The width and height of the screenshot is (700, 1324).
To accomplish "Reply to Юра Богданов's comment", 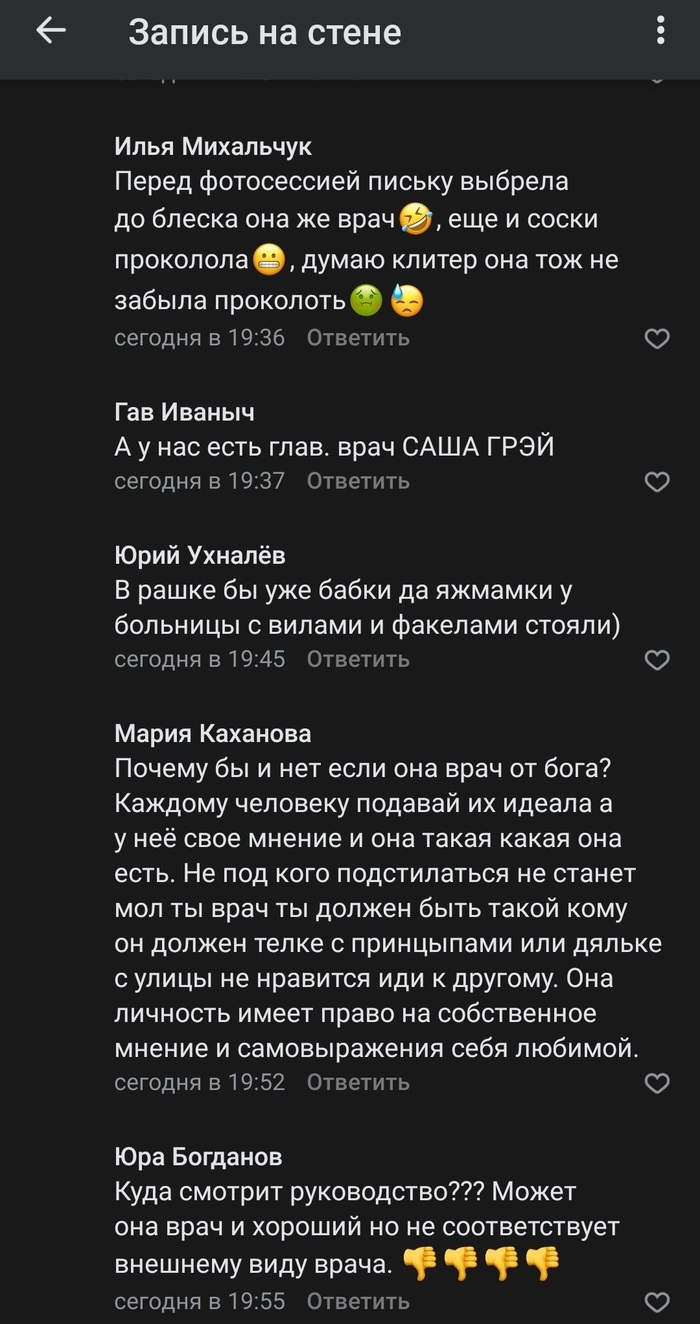I will pyautogui.click(x=358, y=1301).
